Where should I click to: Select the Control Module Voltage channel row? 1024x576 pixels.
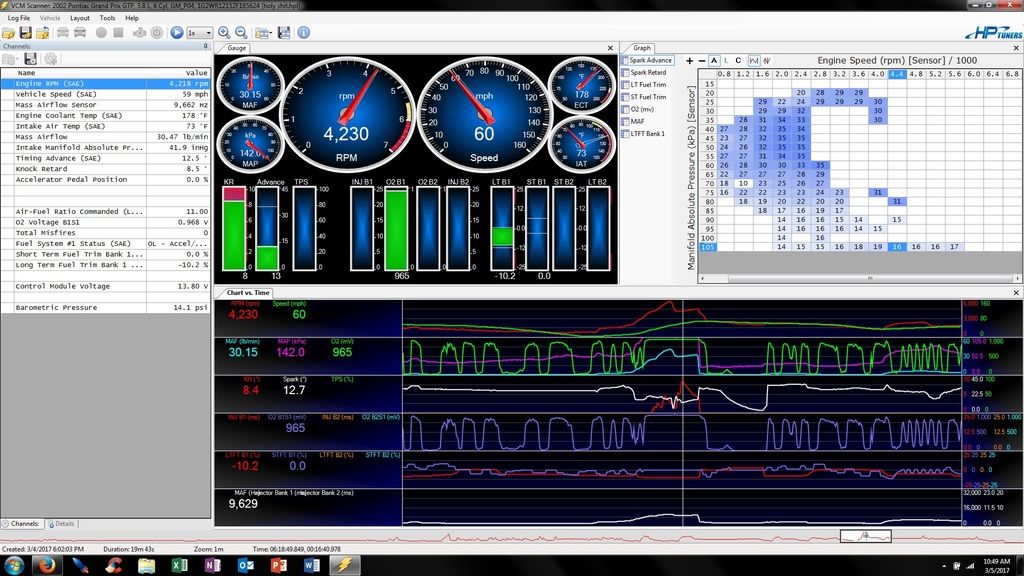click(105, 286)
